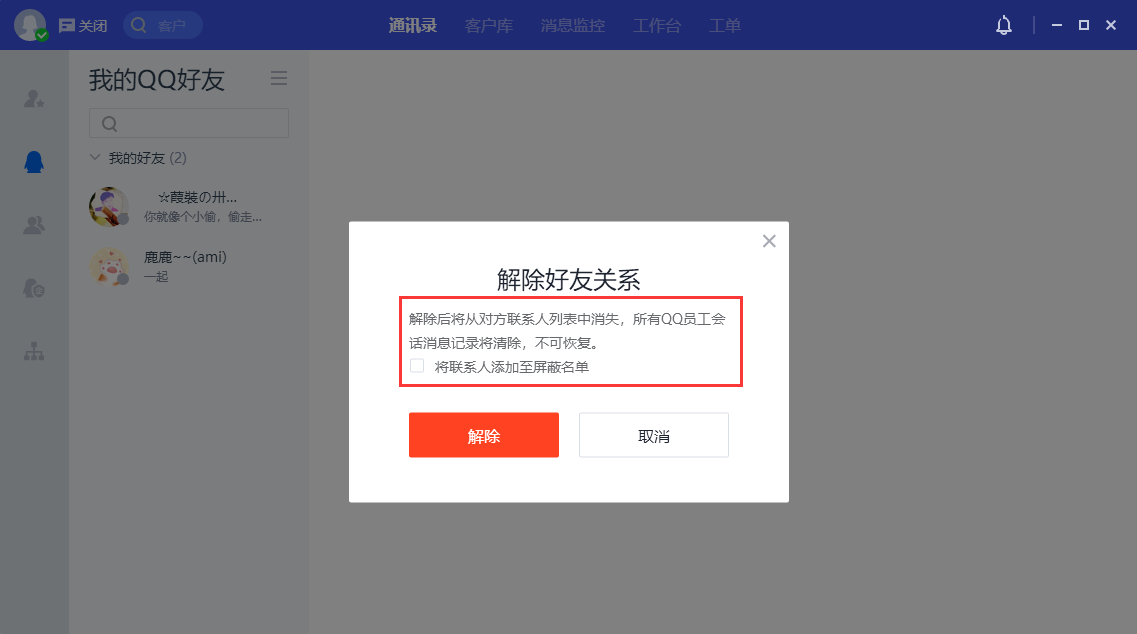Image resolution: width=1137 pixels, height=634 pixels.
Task: Select the QQ penguin friends sidebar icon
Action: pyautogui.click(x=34, y=162)
